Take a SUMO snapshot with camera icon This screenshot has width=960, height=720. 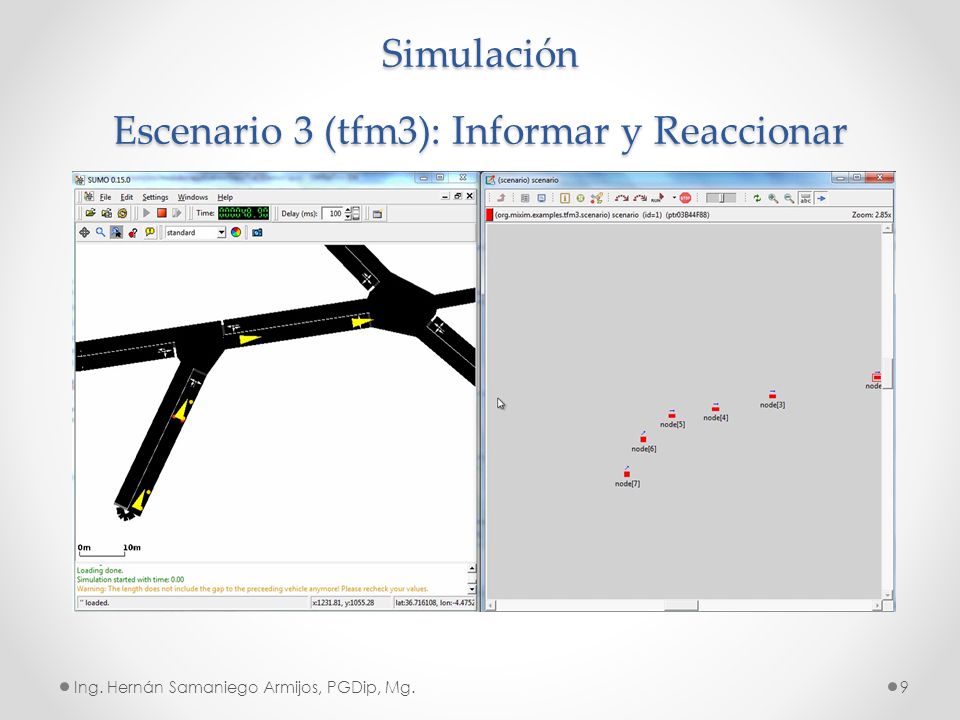tap(258, 233)
